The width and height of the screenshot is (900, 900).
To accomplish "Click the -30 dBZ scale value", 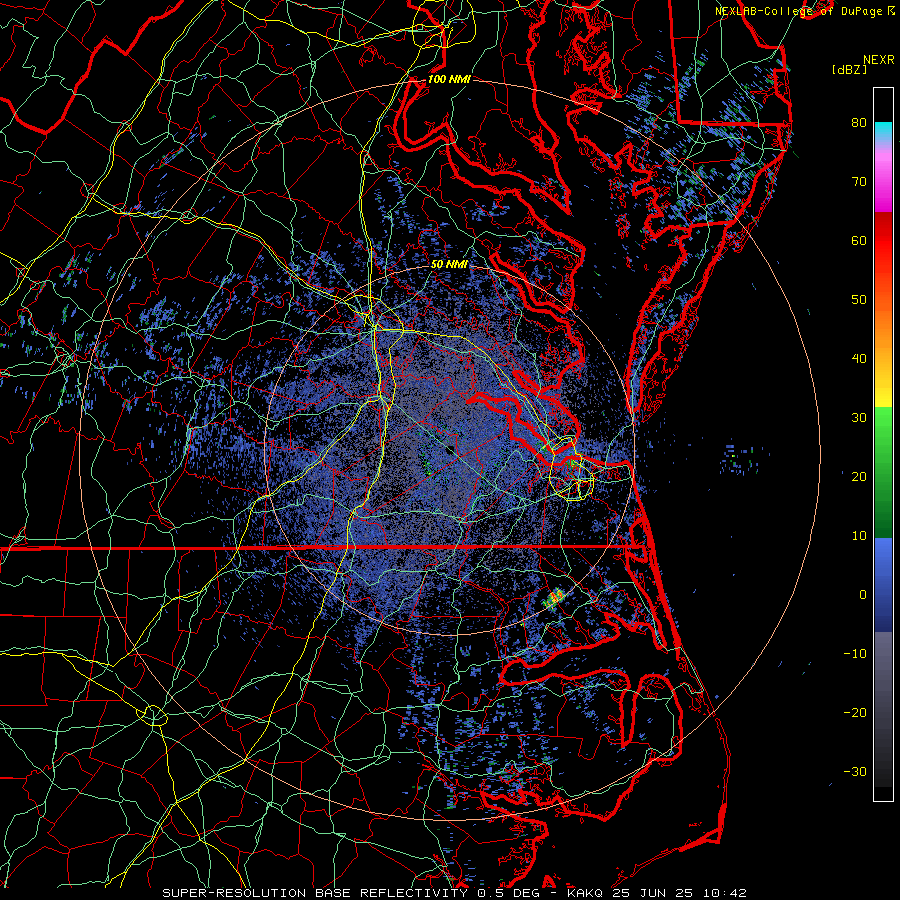I will (855, 772).
